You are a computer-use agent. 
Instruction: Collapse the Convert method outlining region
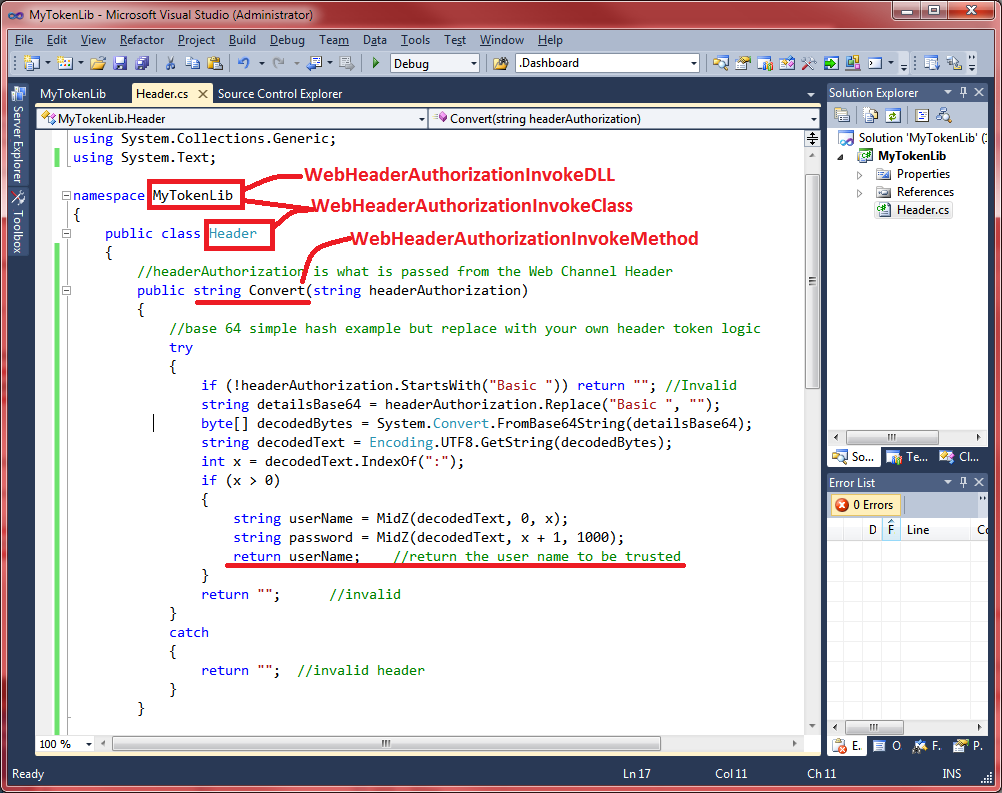[66, 290]
